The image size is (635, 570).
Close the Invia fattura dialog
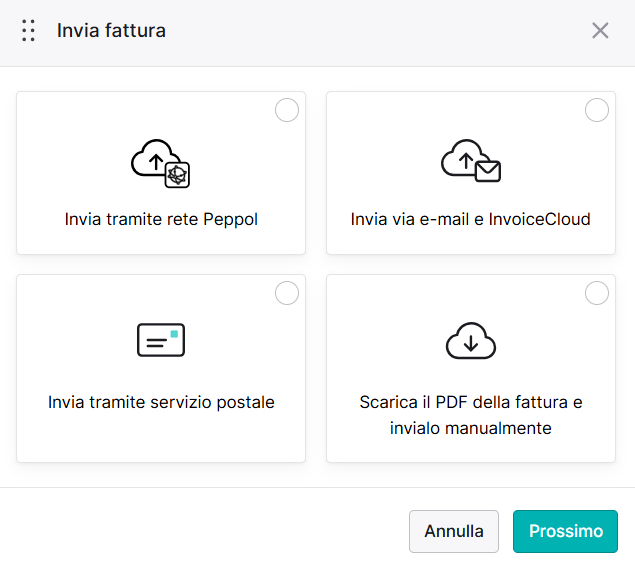click(600, 30)
